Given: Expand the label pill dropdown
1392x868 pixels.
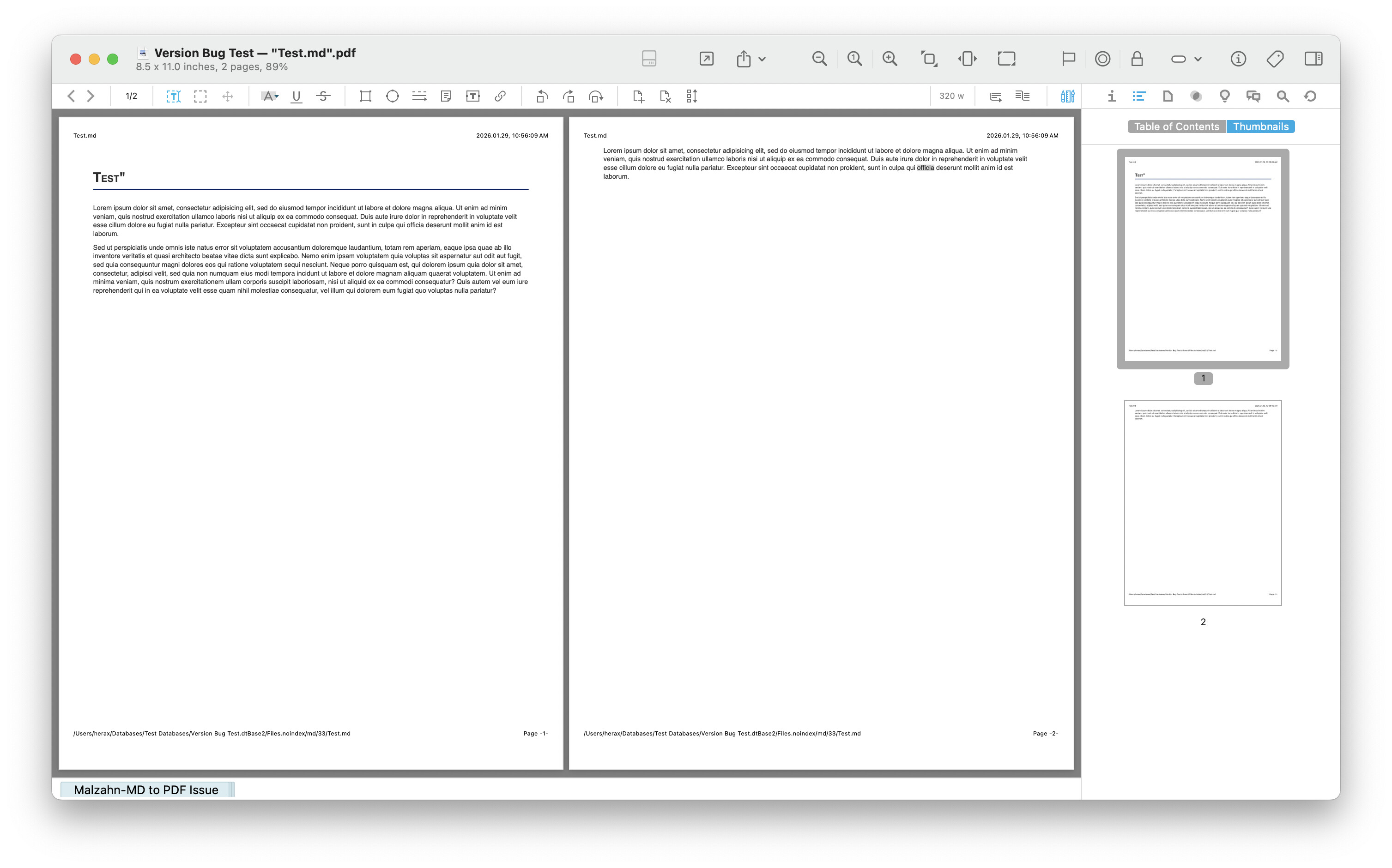Looking at the screenshot, I should pos(1198,59).
